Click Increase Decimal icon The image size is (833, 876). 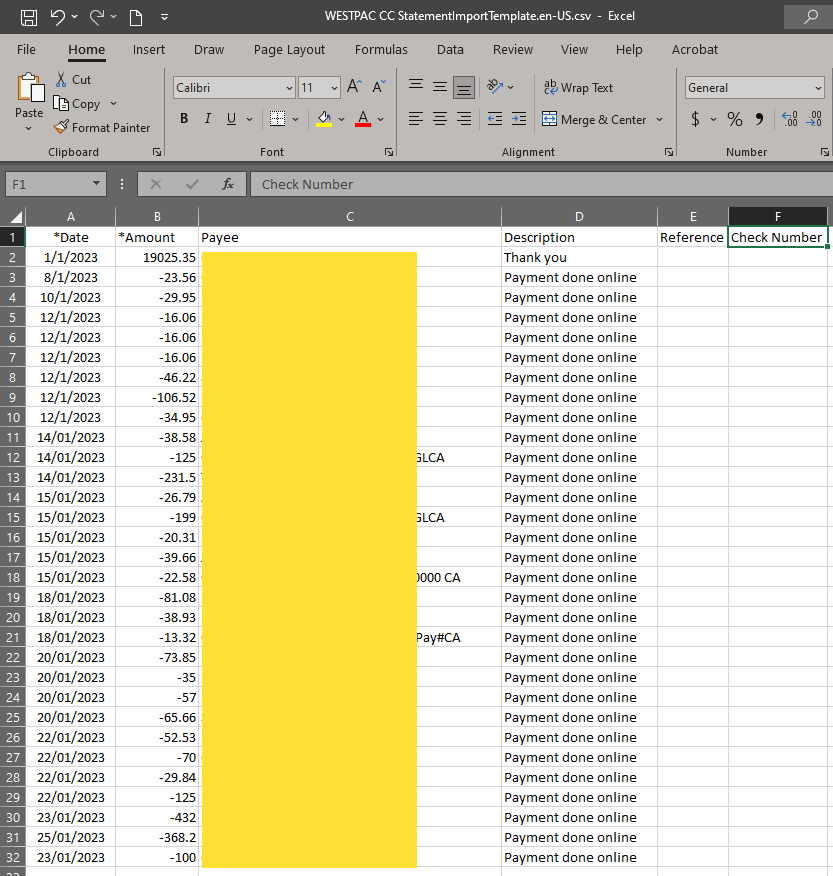click(x=790, y=119)
